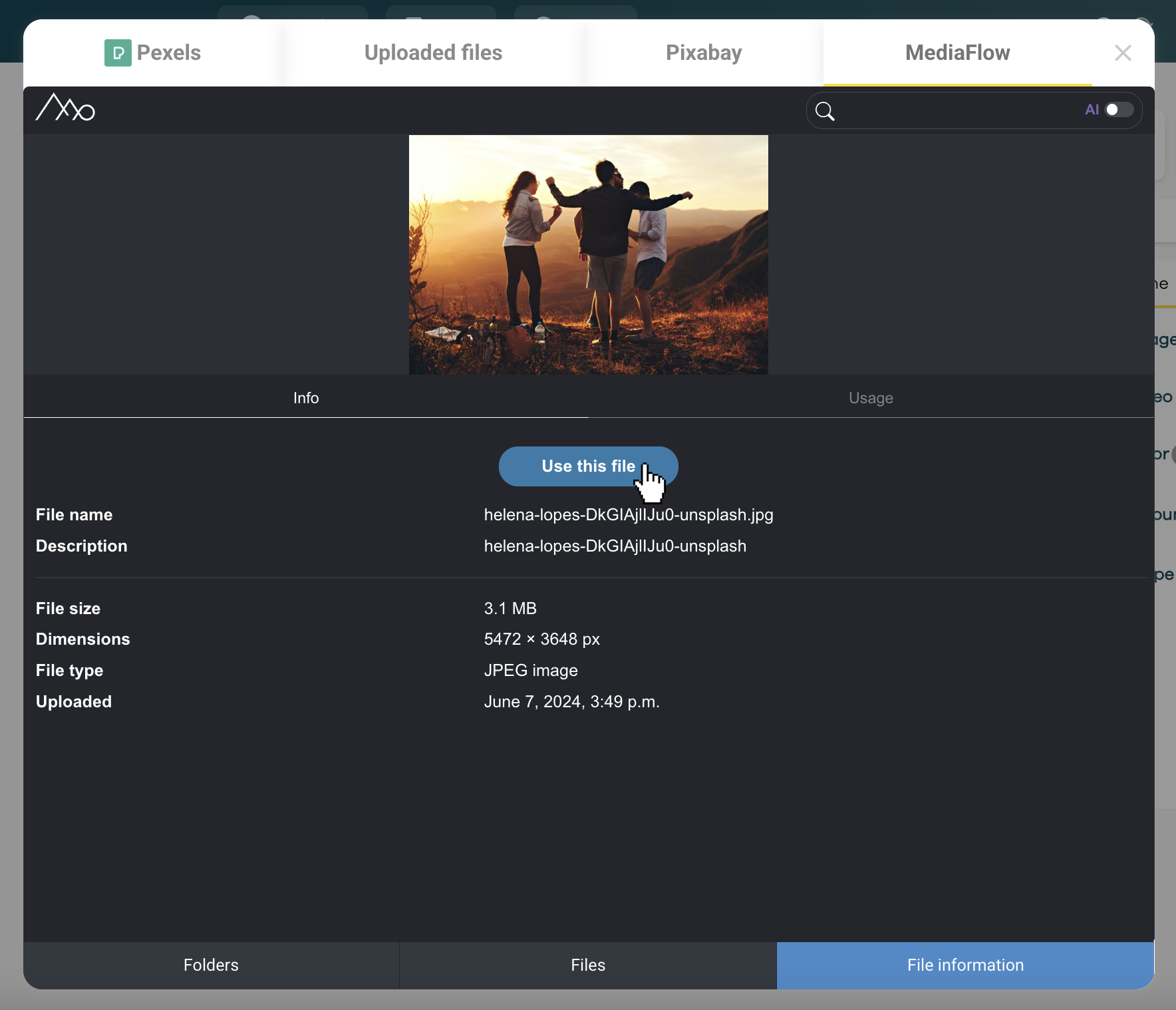This screenshot has width=1176, height=1010.
Task: Enable the AI search toggle
Action: click(x=1119, y=110)
